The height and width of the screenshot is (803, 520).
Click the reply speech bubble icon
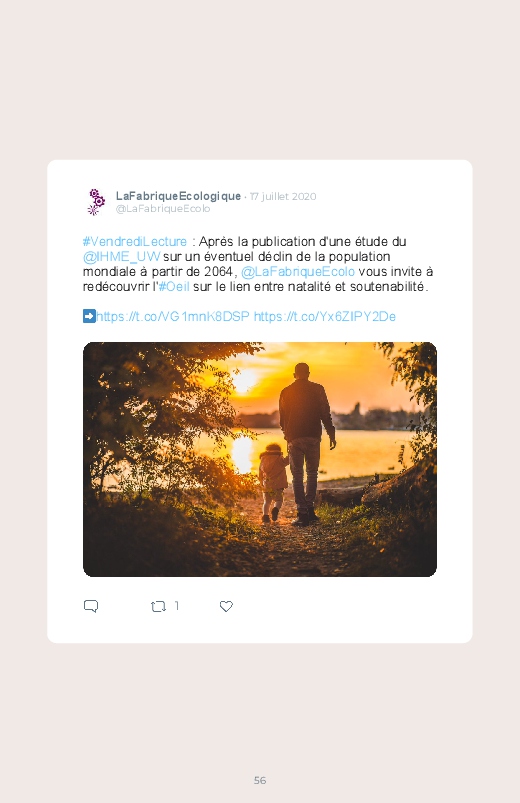pyautogui.click(x=91, y=606)
